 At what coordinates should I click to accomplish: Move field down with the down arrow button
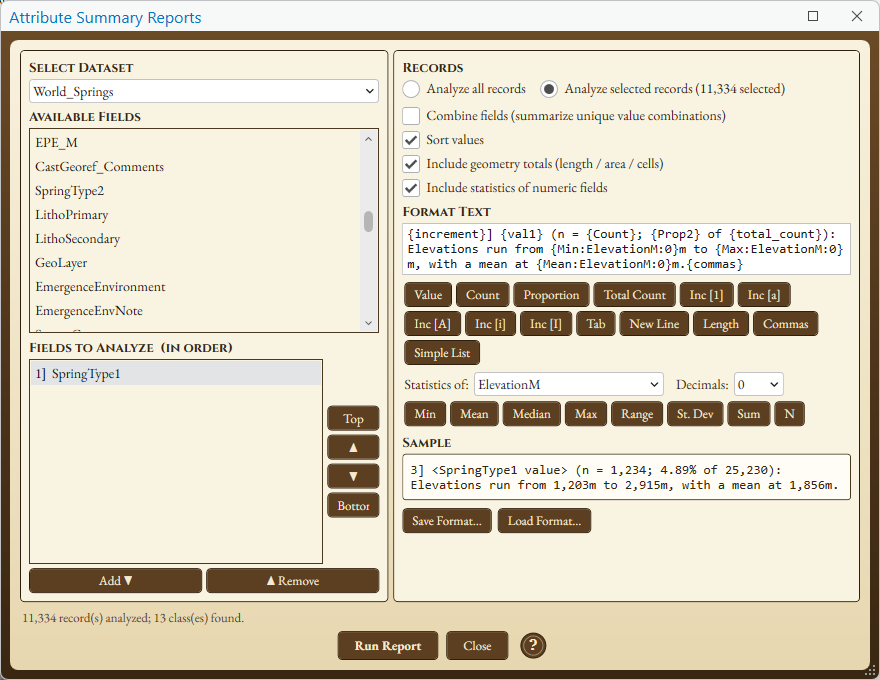coord(353,476)
